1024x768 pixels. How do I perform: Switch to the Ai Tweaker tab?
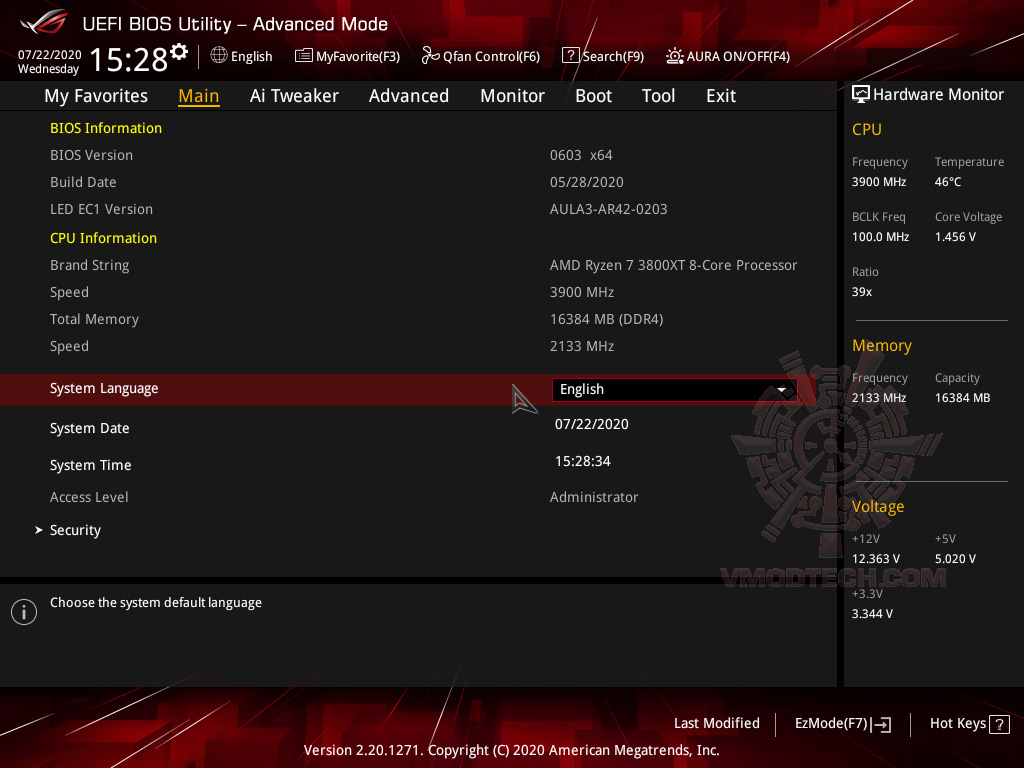coord(294,95)
